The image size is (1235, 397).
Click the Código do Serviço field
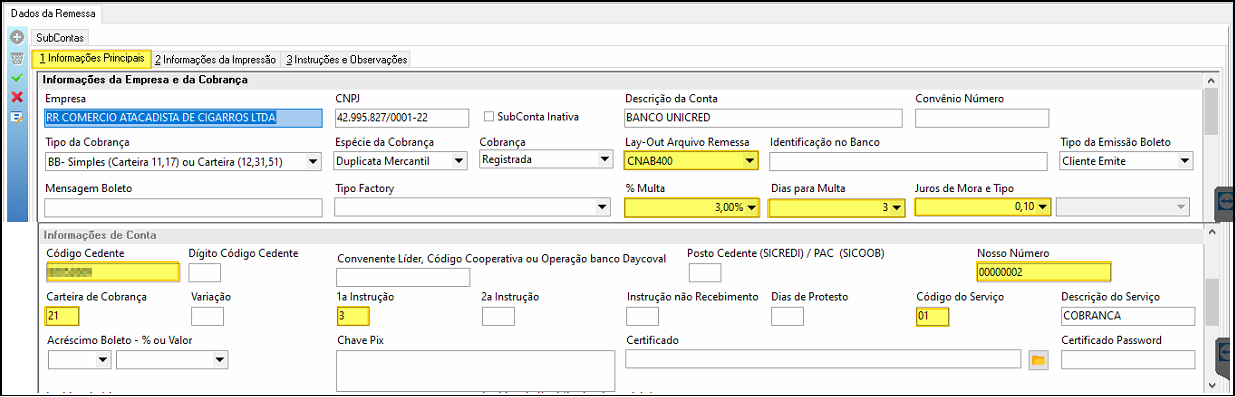[x=932, y=316]
